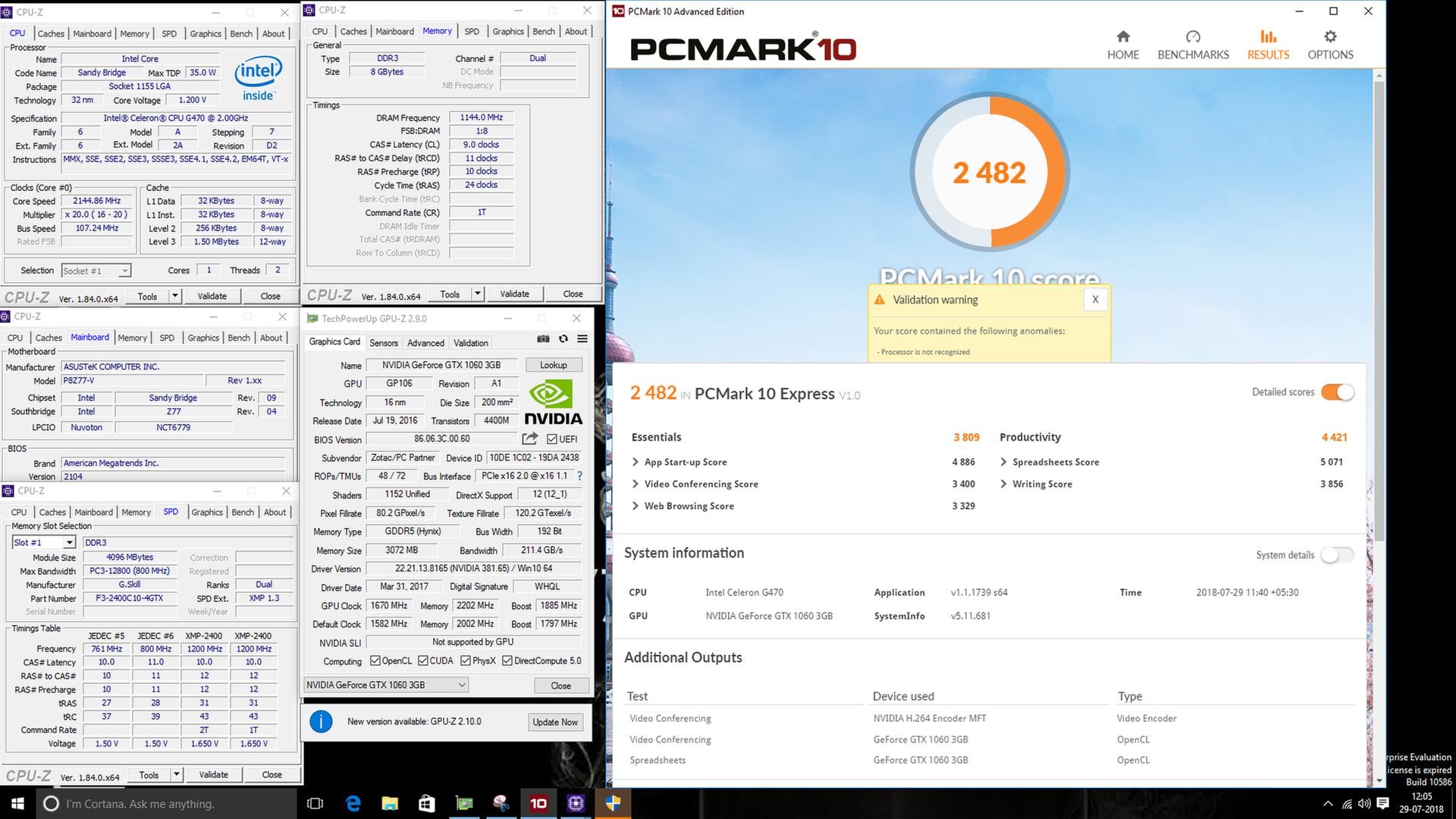Viewport: 1456px width, 819px height.
Task: Click GPU-Z refresh icon
Action: click(x=563, y=339)
